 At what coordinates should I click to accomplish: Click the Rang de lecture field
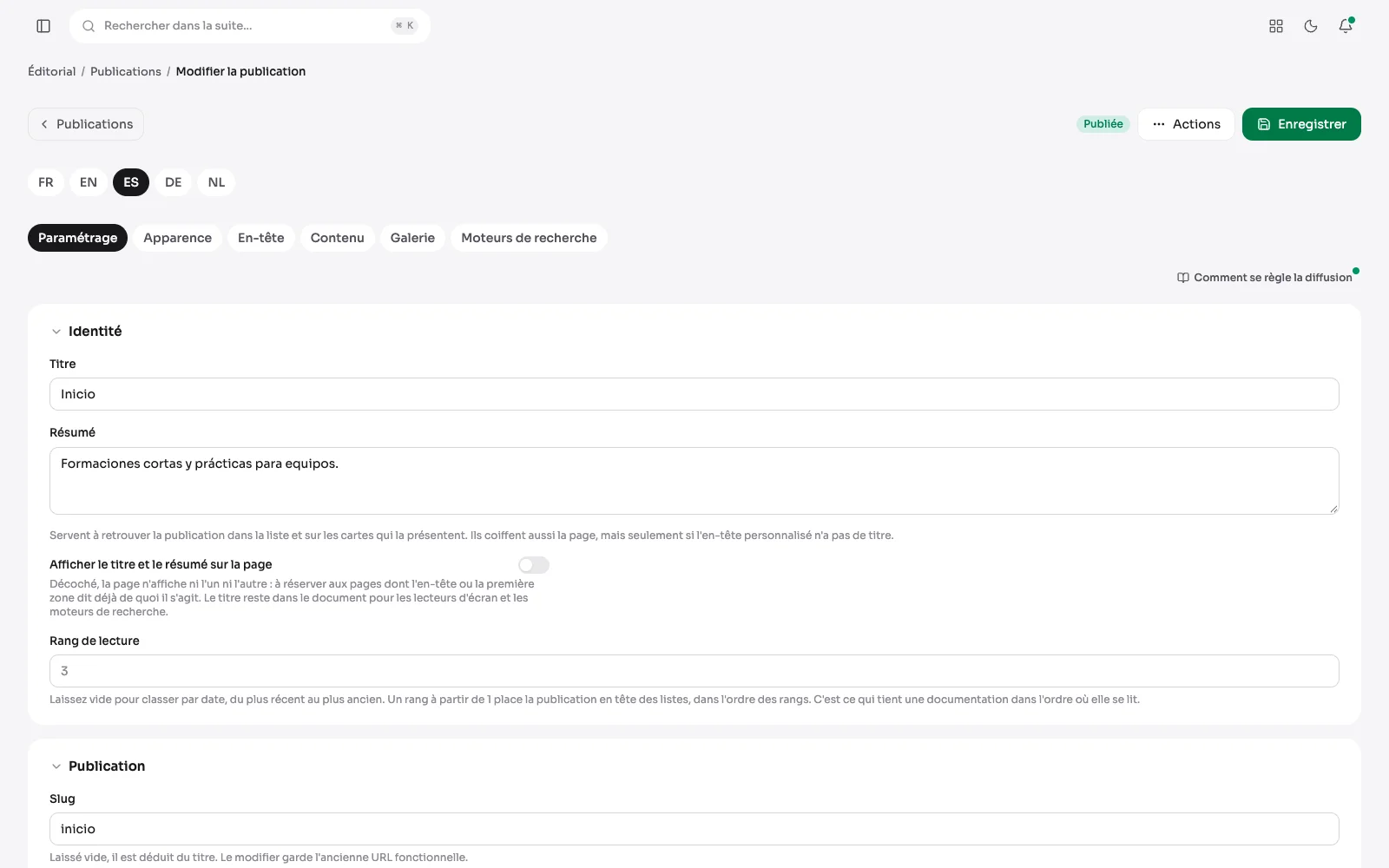click(694, 671)
